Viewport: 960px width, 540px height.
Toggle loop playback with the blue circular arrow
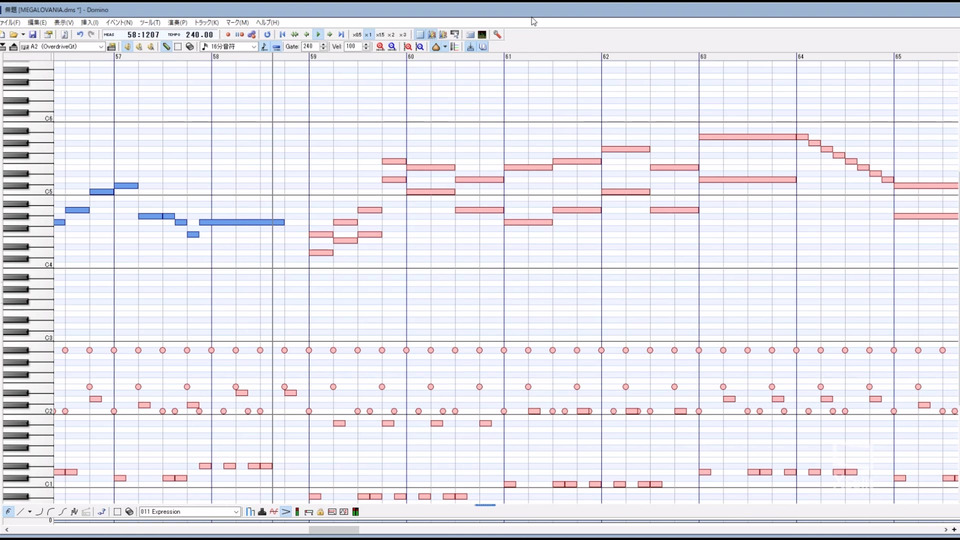click(267, 35)
